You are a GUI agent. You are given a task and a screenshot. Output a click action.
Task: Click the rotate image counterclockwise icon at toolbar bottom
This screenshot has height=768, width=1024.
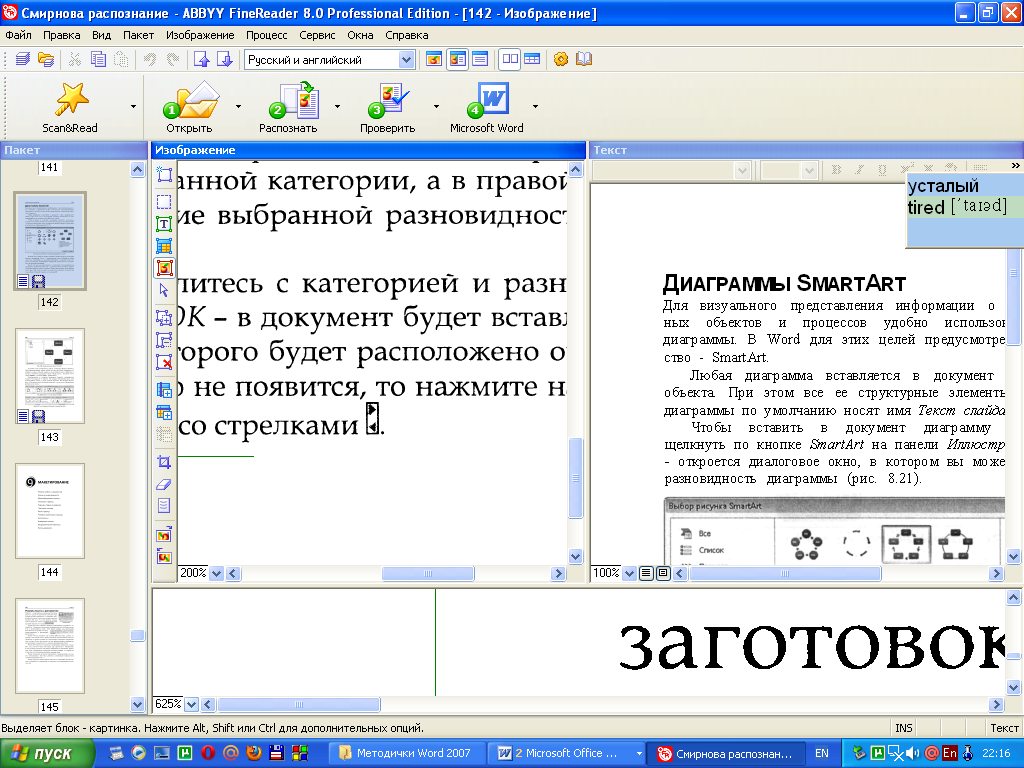click(x=164, y=556)
